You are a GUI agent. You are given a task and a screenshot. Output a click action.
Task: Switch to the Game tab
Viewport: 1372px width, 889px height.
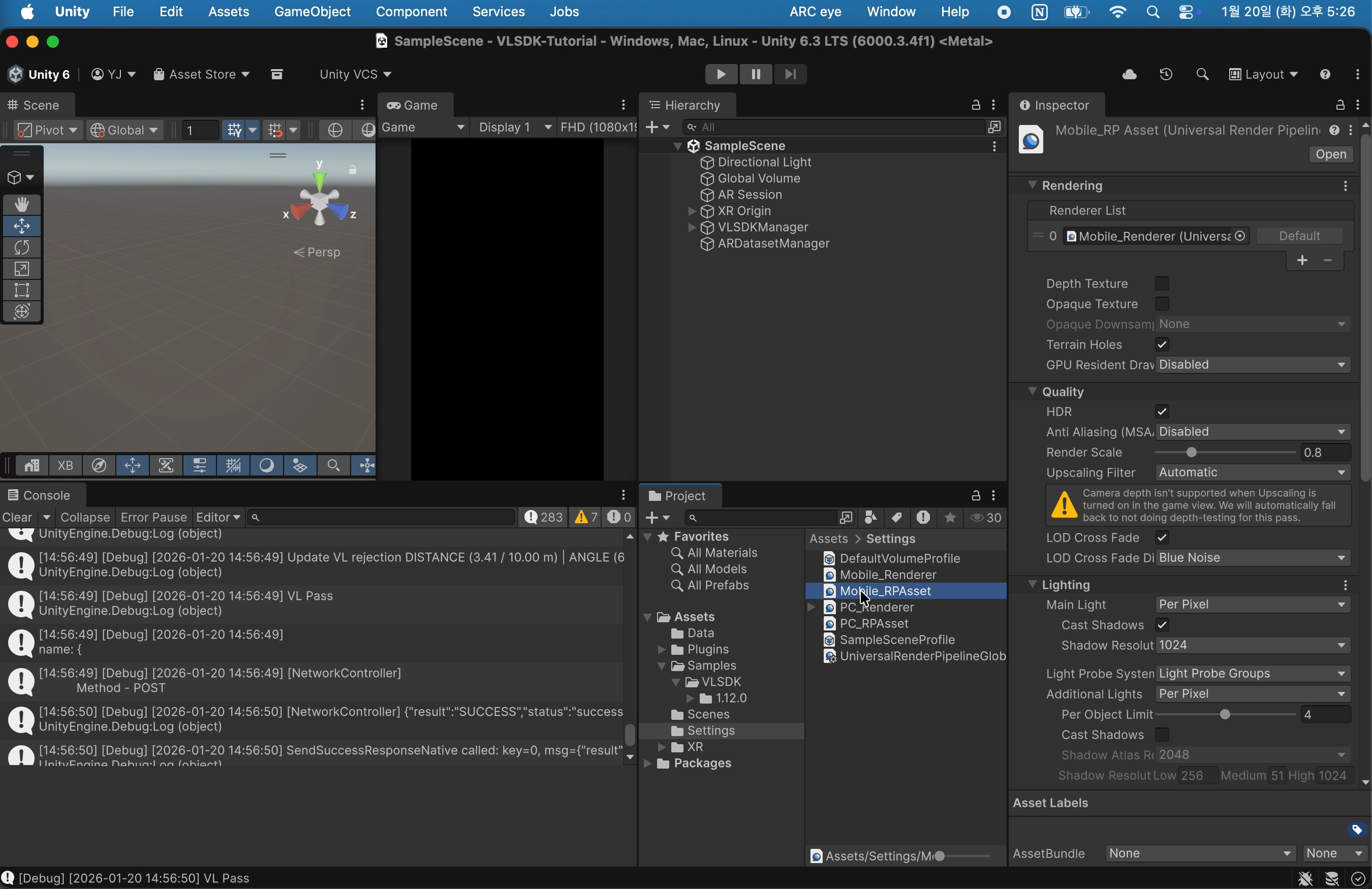(415, 106)
